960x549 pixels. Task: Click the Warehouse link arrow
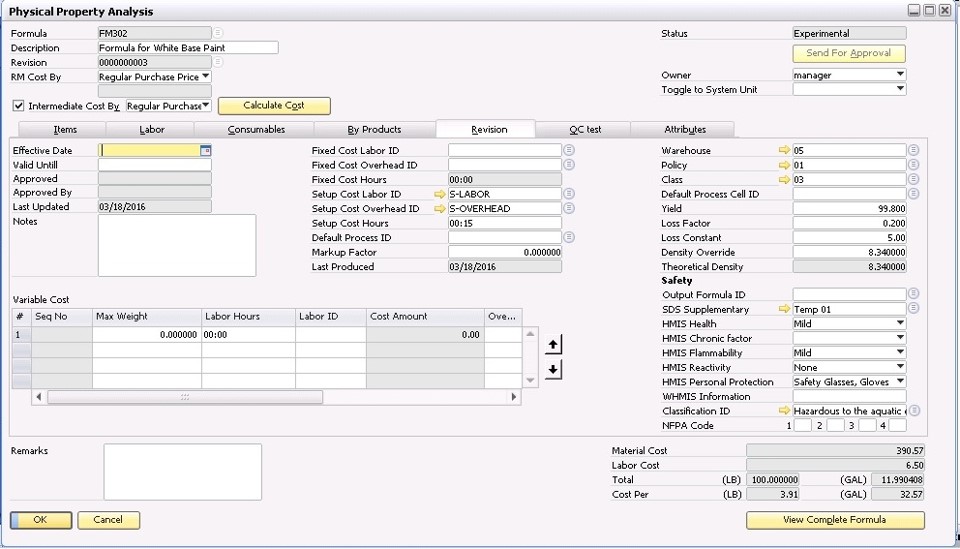tap(784, 151)
